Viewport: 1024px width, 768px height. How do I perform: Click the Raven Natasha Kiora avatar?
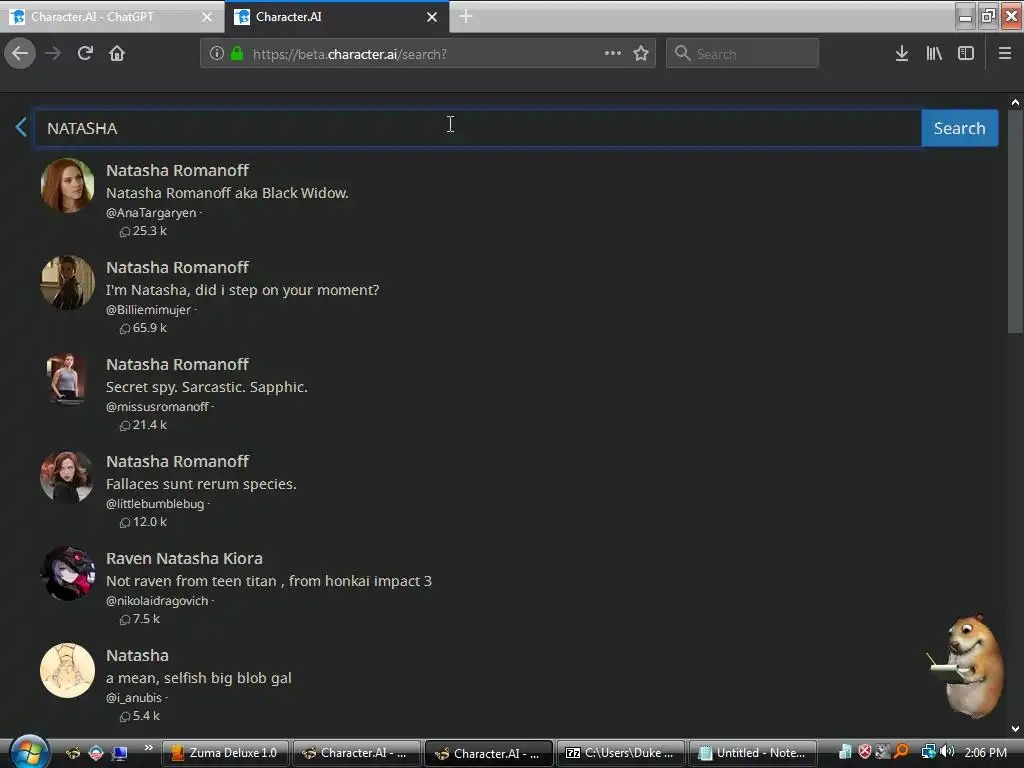[67, 573]
